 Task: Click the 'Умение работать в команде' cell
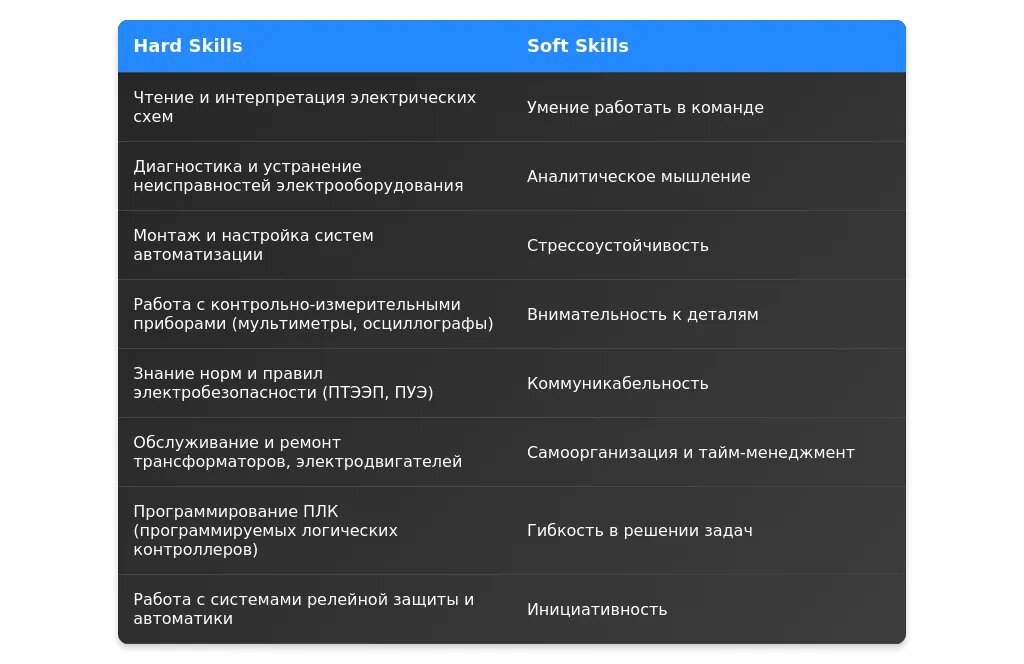coord(645,107)
